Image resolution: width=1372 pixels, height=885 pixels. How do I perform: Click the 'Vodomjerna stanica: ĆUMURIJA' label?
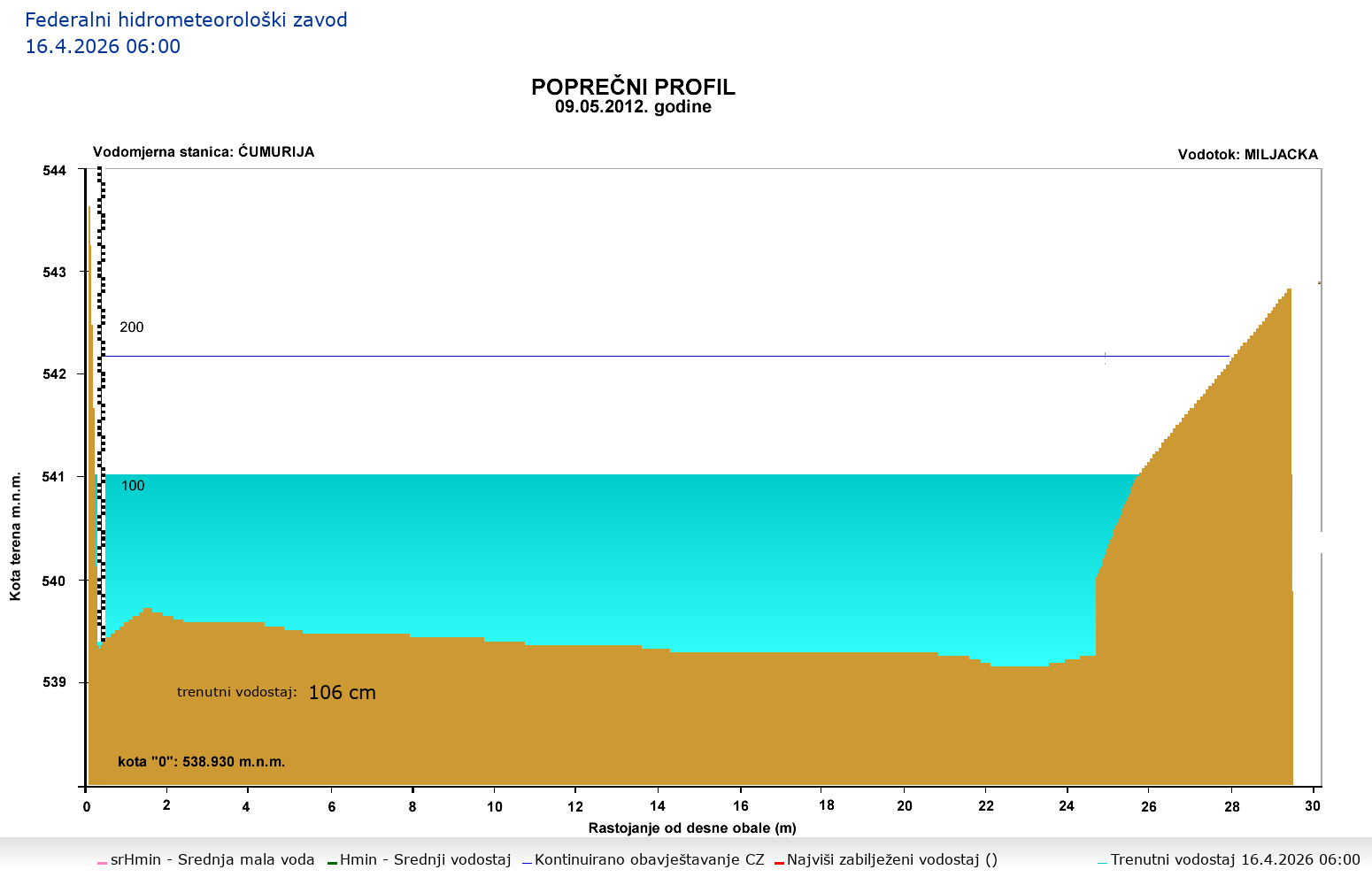pos(204,152)
